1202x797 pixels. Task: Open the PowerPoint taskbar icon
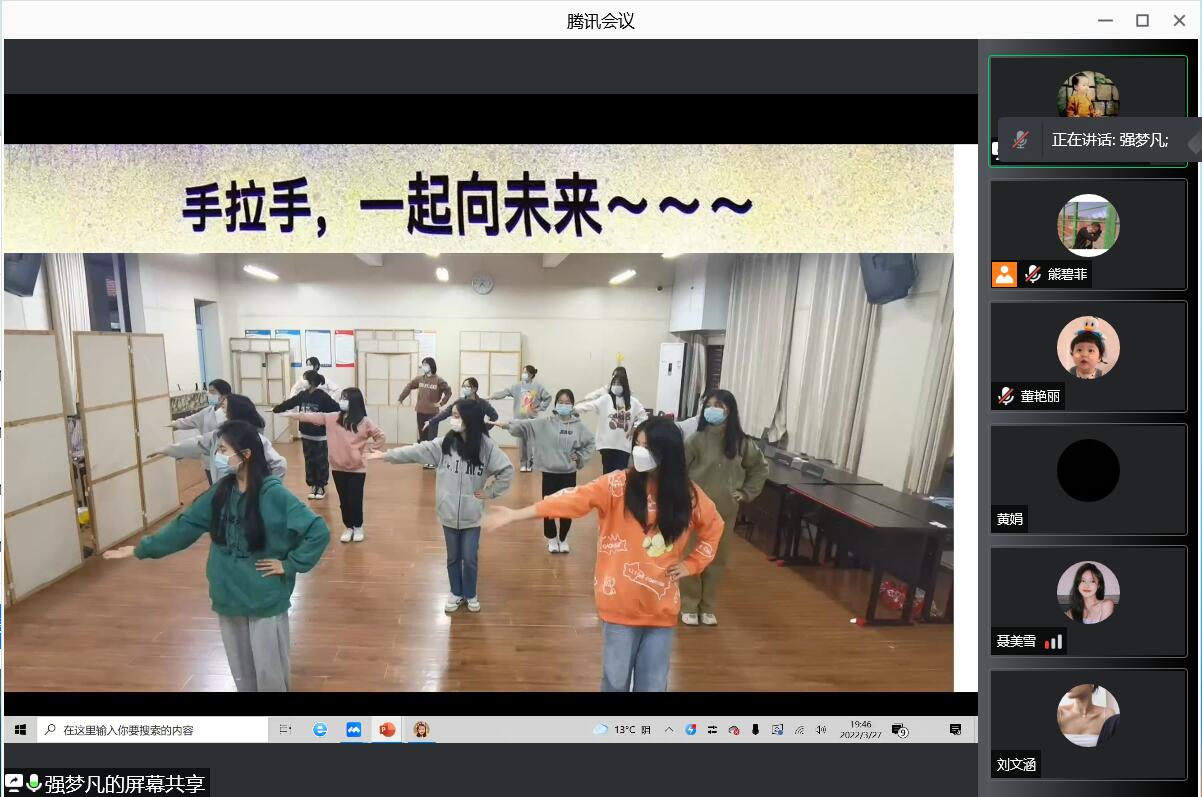point(386,730)
